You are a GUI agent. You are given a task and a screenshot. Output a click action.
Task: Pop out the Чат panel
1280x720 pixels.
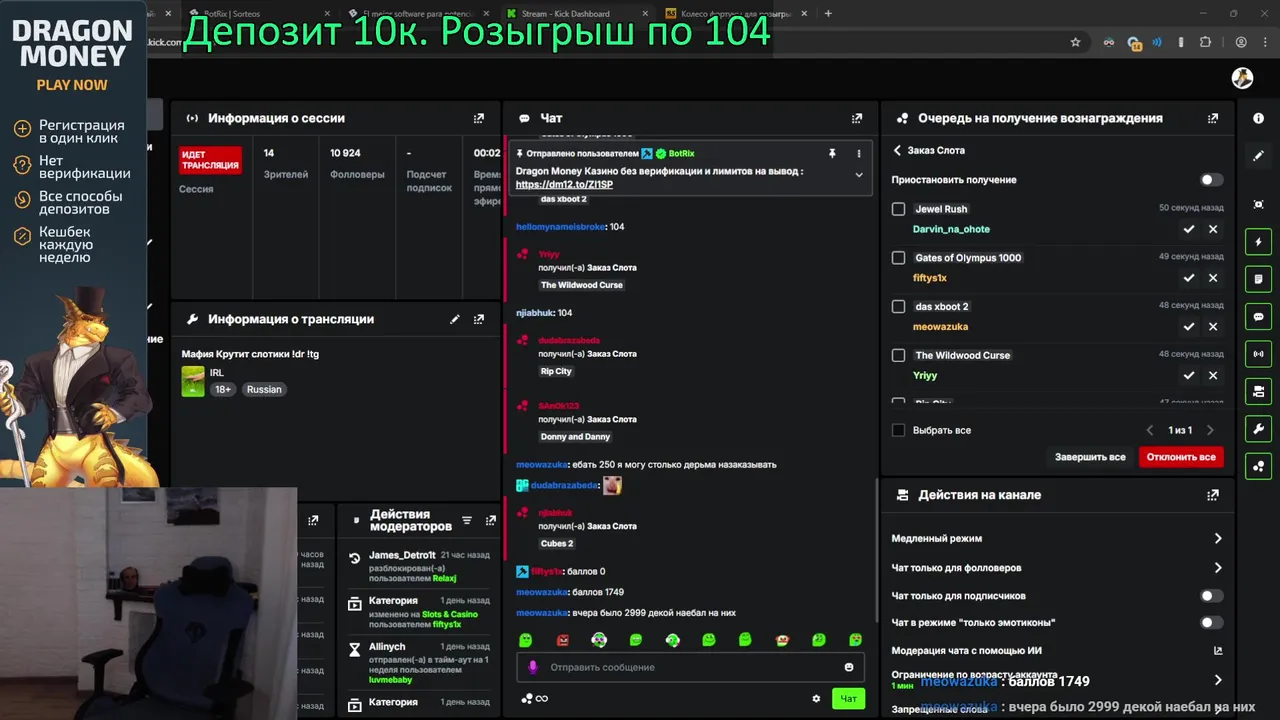857,118
